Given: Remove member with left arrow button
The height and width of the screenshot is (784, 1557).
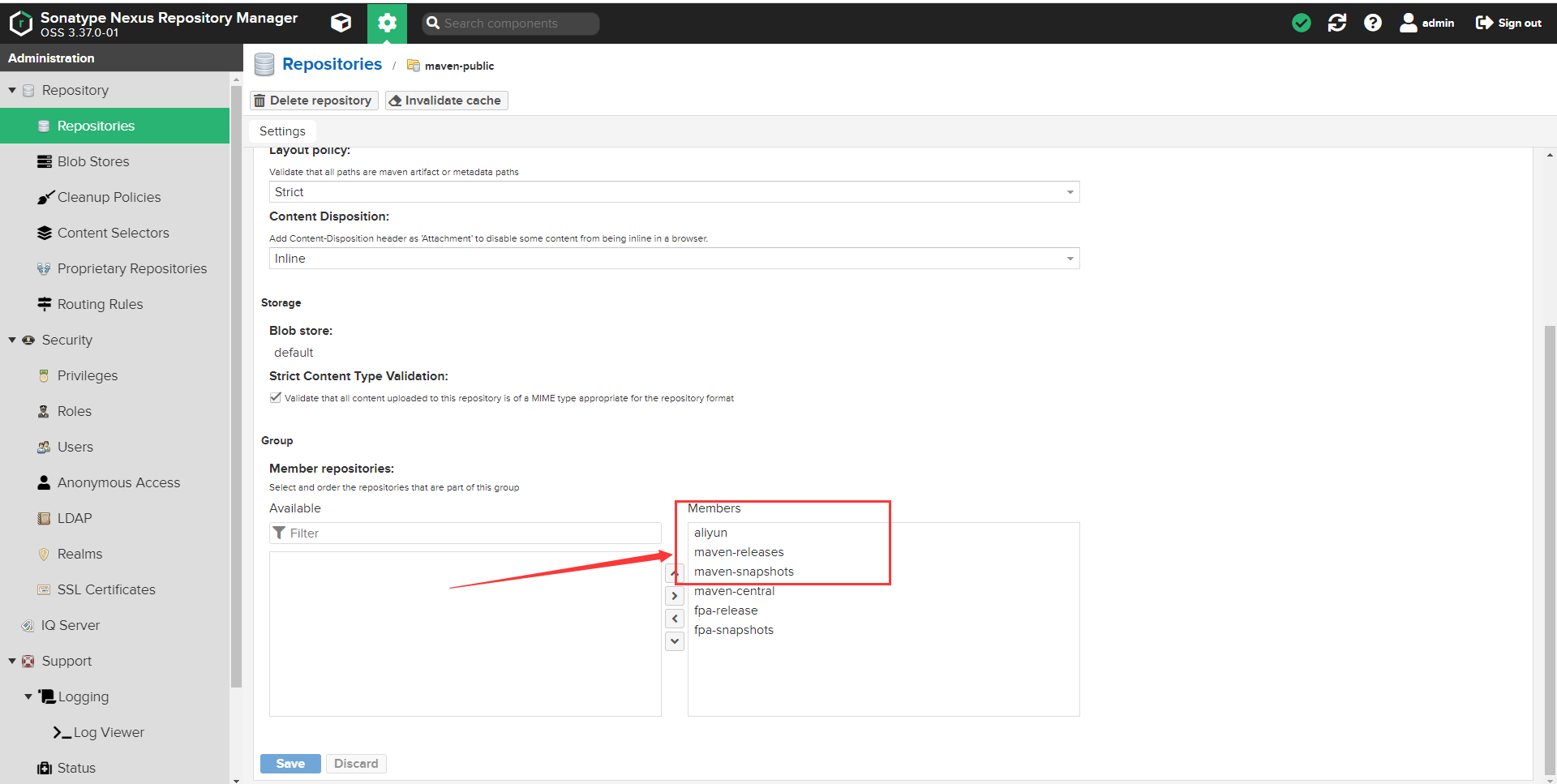Looking at the screenshot, I should 675,619.
